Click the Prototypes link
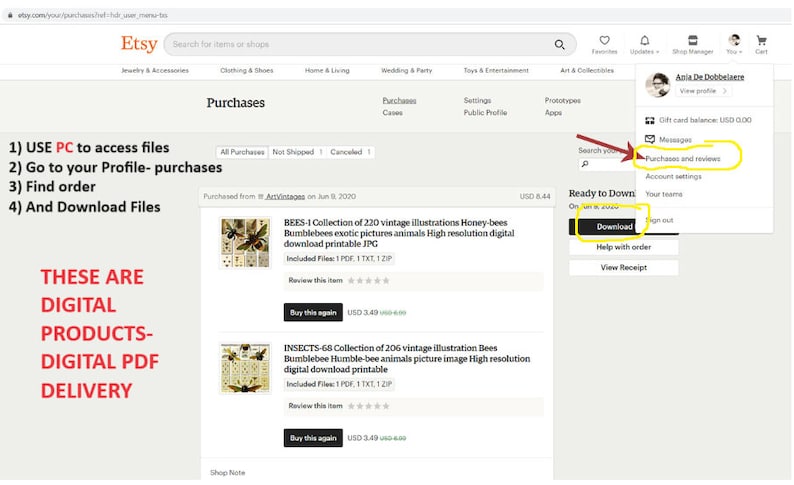This screenshot has height=485, width=794. (563, 100)
